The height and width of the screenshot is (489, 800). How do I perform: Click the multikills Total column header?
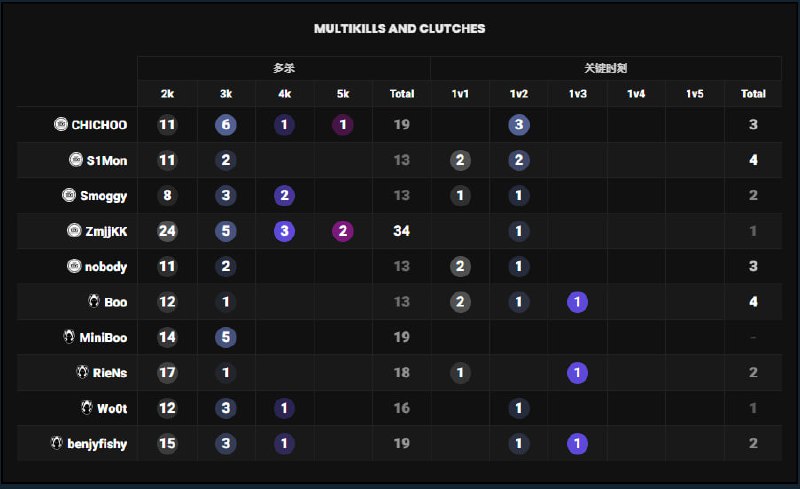tap(402, 94)
